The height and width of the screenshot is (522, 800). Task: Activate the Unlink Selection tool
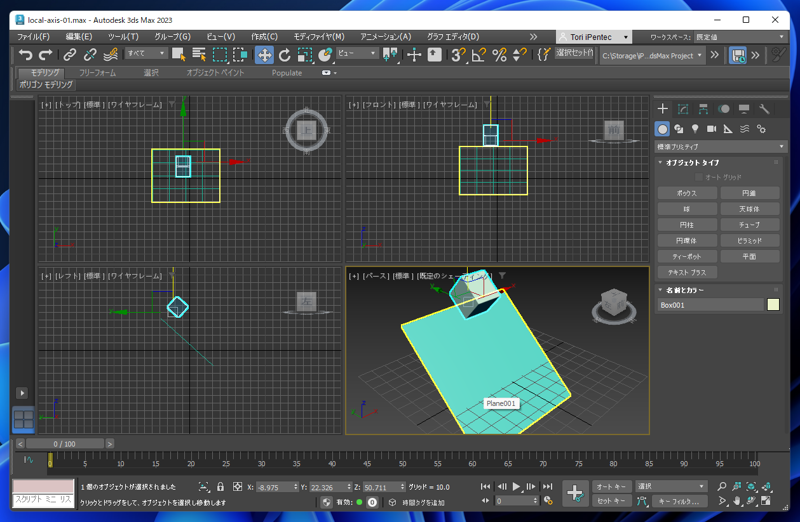(90, 55)
